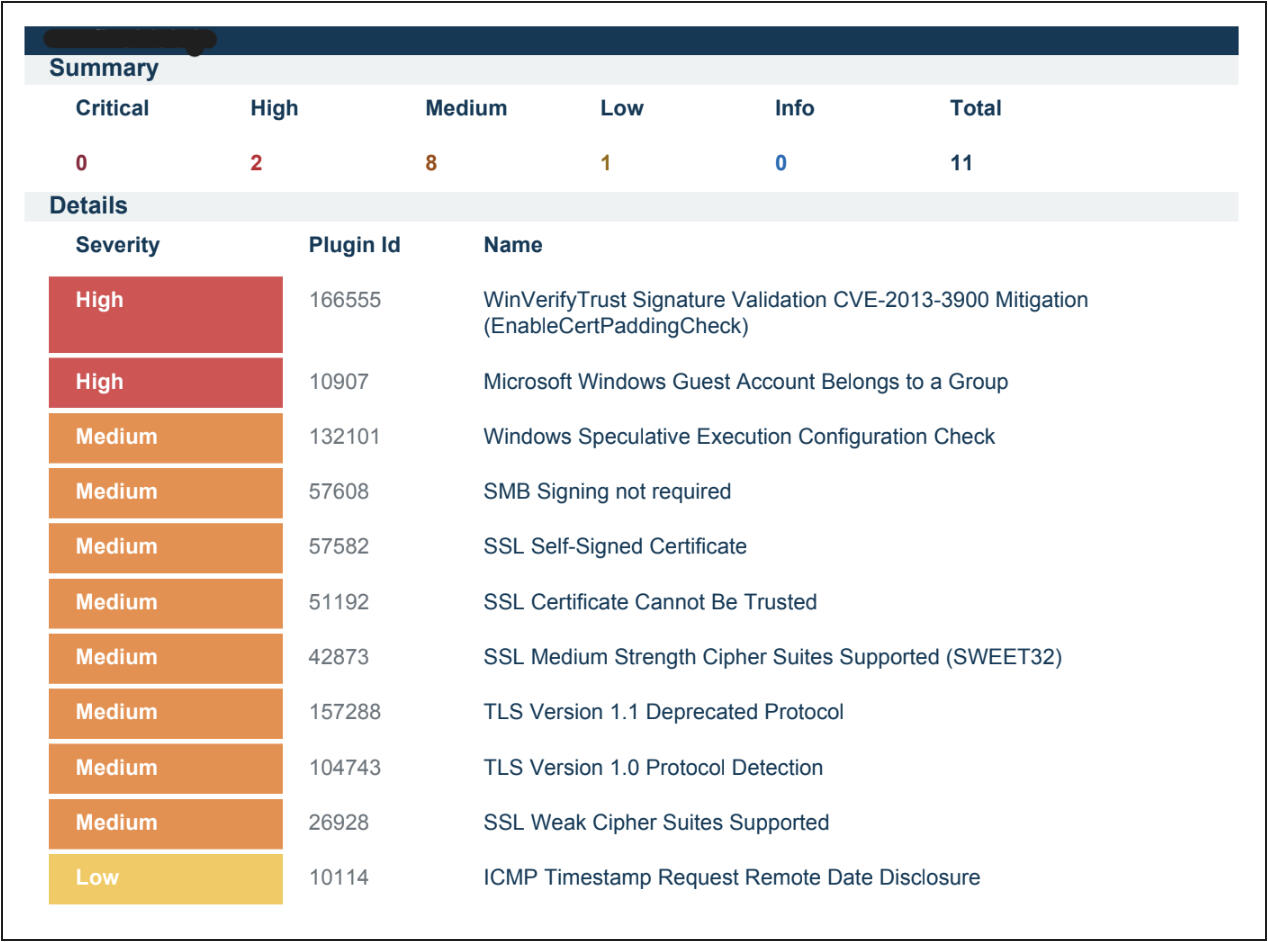Open the SSL Self-Signed Certificate finding
The image size is (1268, 942).
point(615,547)
